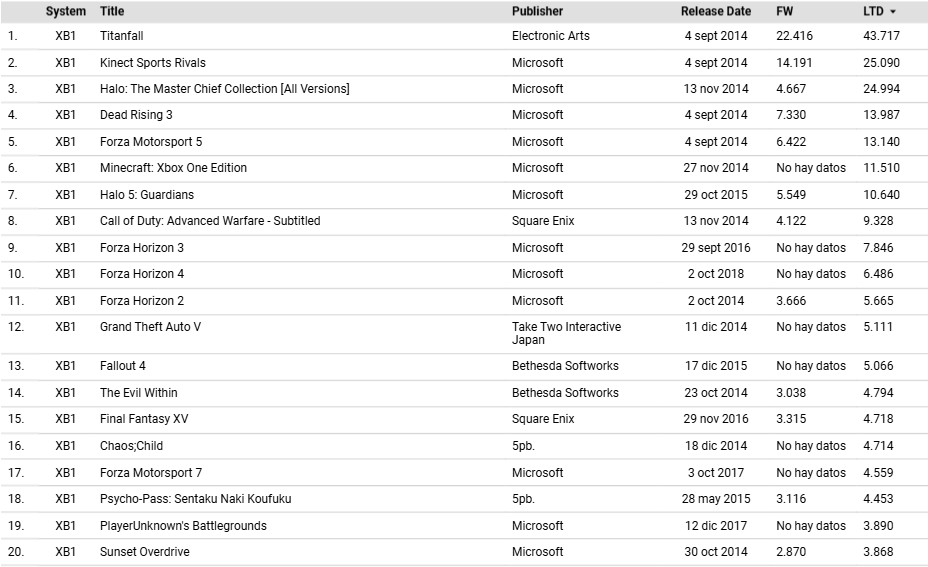Click the FW value 4.667
Image resolution: width=928 pixels, height=567 pixels.
click(791, 89)
